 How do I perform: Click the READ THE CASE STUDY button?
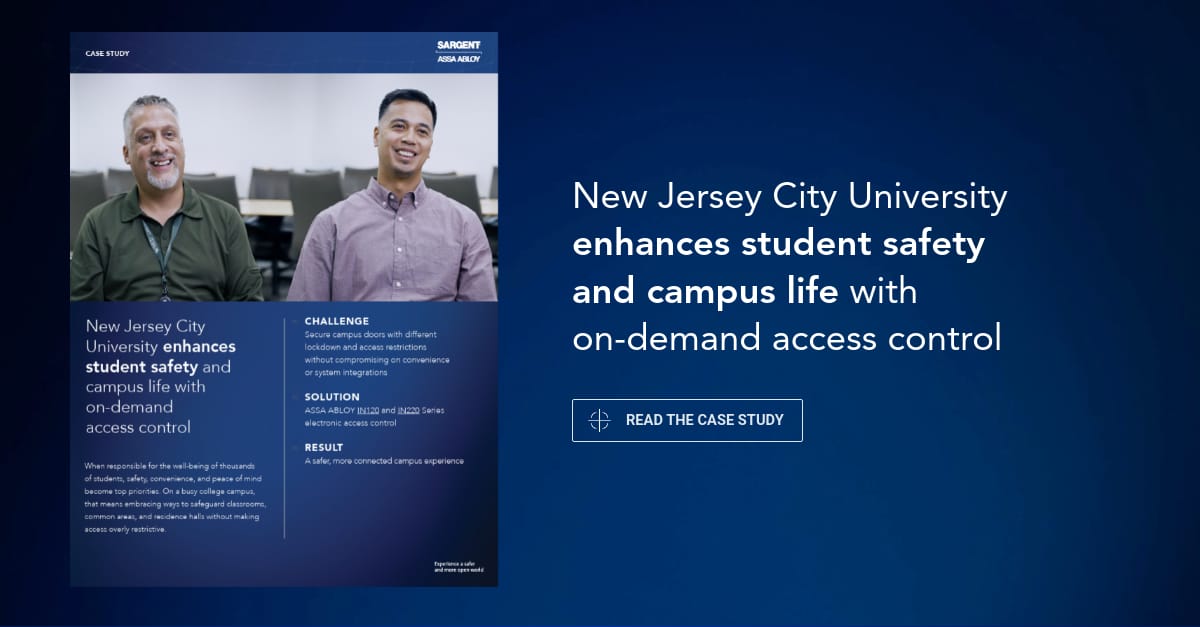tap(687, 420)
